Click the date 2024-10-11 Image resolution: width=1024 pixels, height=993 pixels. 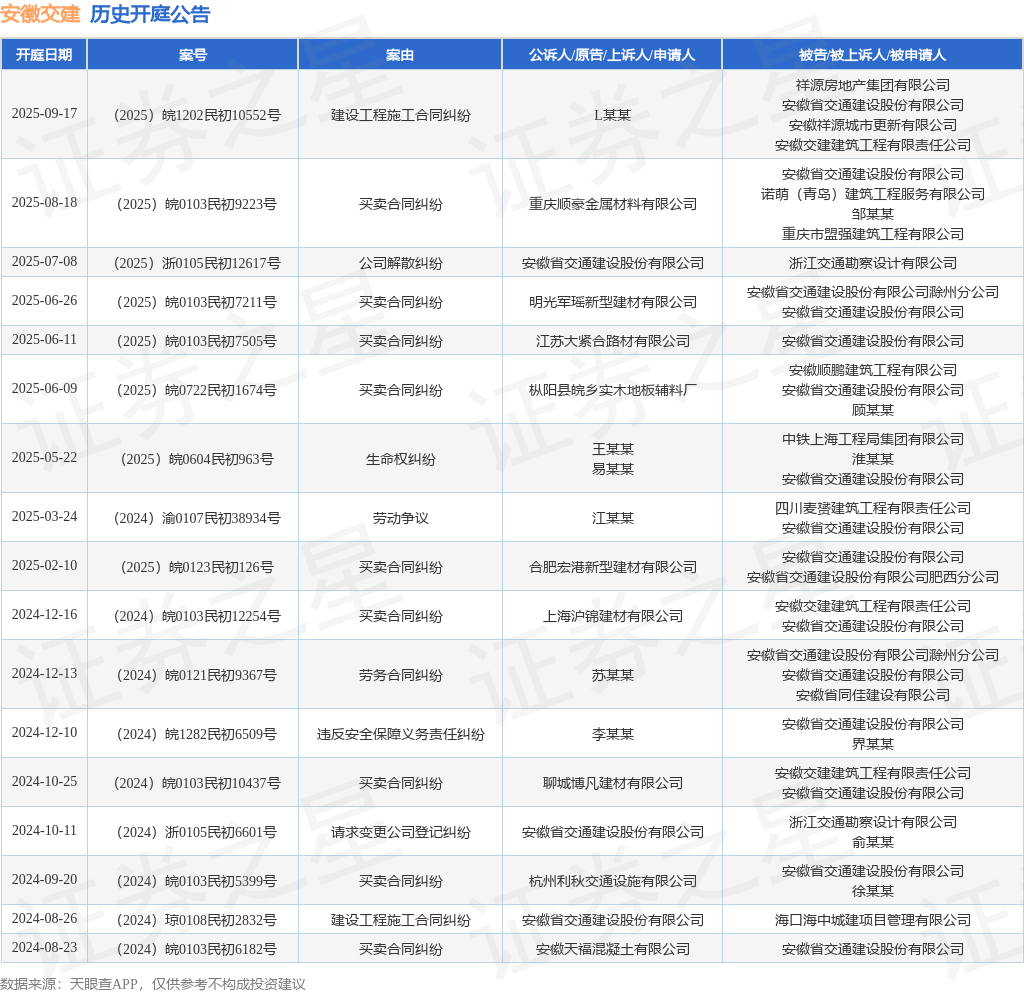click(x=44, y=830)
